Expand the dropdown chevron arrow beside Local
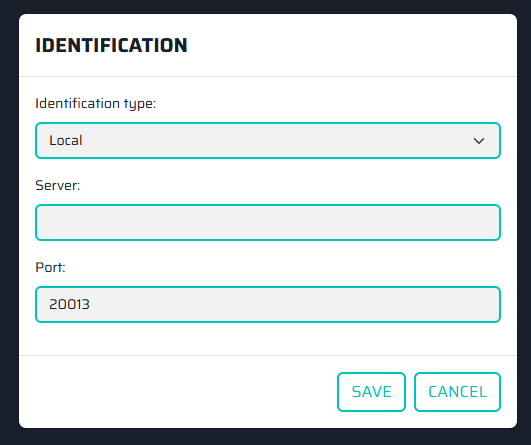 click(479, 141)
